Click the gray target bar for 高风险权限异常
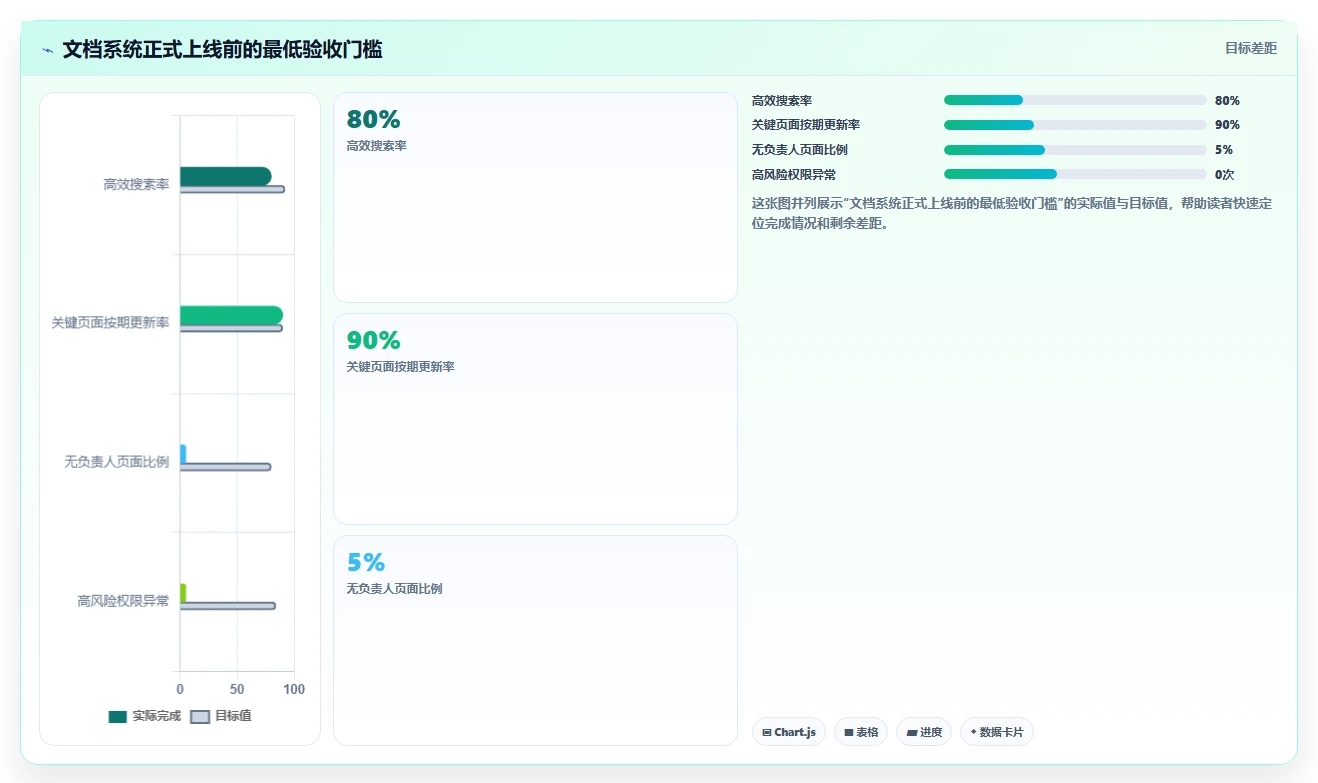Image resolution: width=1318 pixels, height=783 pixels. click(227, 606)
